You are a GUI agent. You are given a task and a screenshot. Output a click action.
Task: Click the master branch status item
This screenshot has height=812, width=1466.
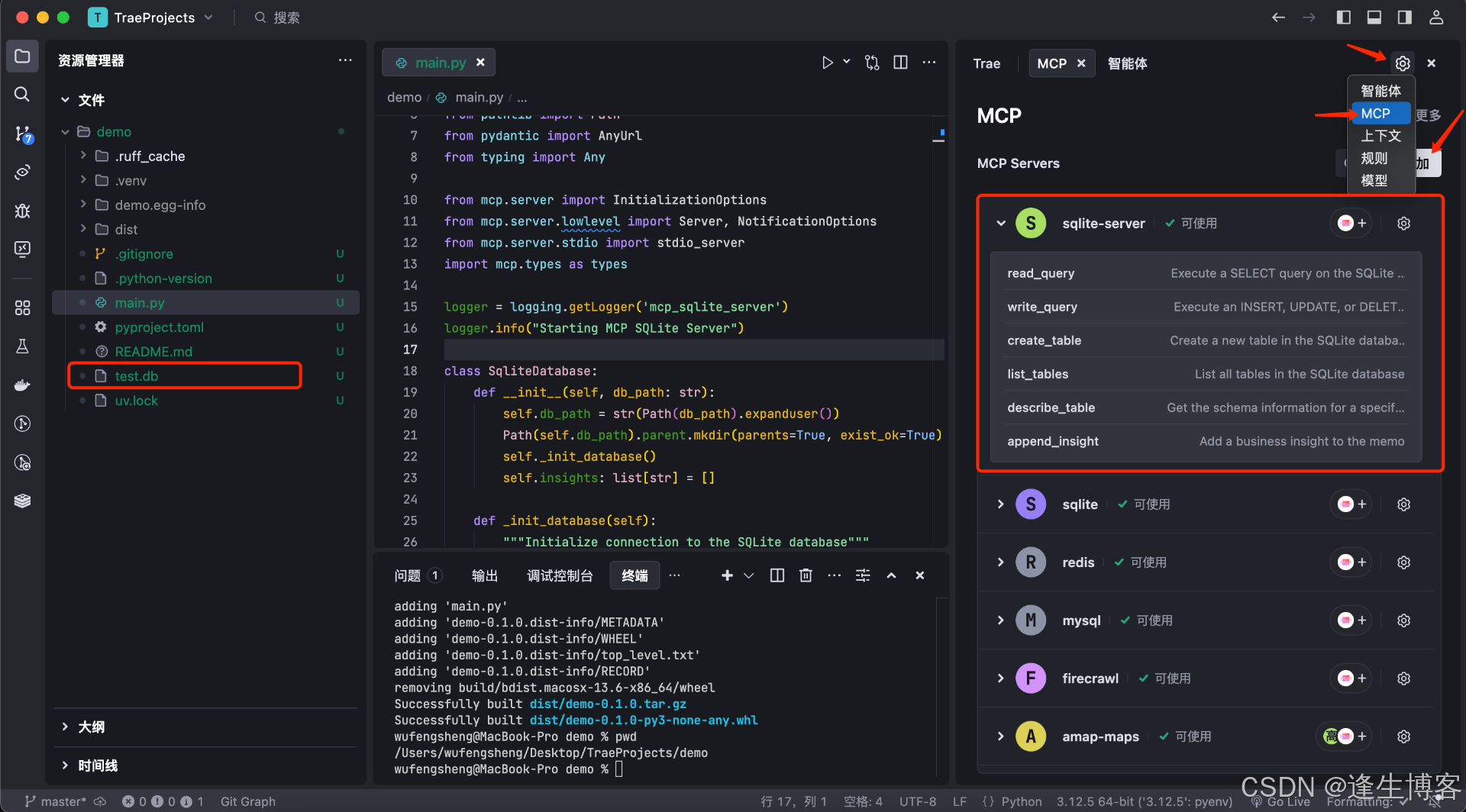pos(55,801)
